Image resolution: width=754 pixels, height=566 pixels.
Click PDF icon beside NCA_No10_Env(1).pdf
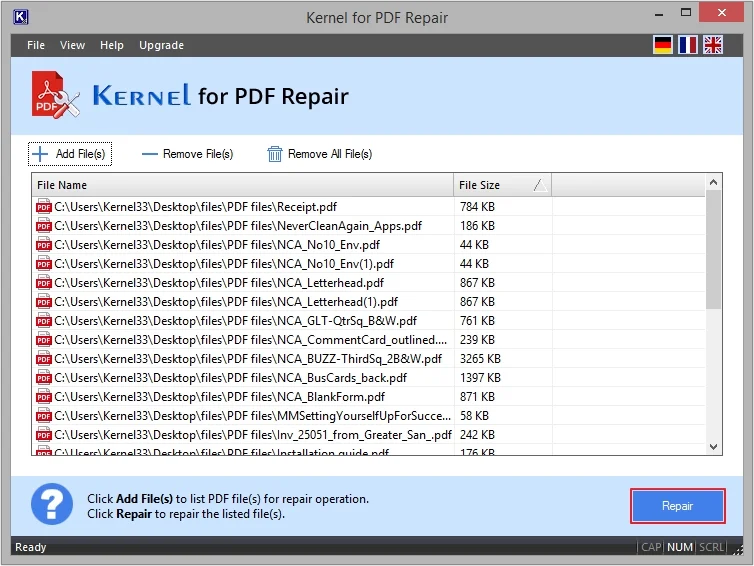pos(44,264)
